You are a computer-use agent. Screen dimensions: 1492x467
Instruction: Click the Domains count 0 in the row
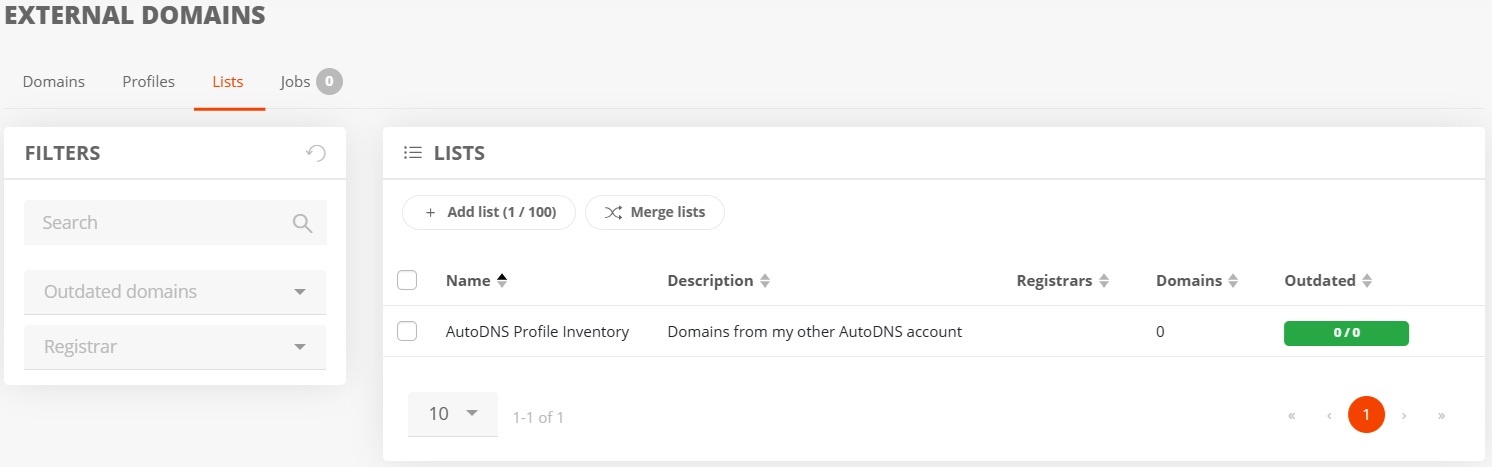click(x=1160, y=332)
